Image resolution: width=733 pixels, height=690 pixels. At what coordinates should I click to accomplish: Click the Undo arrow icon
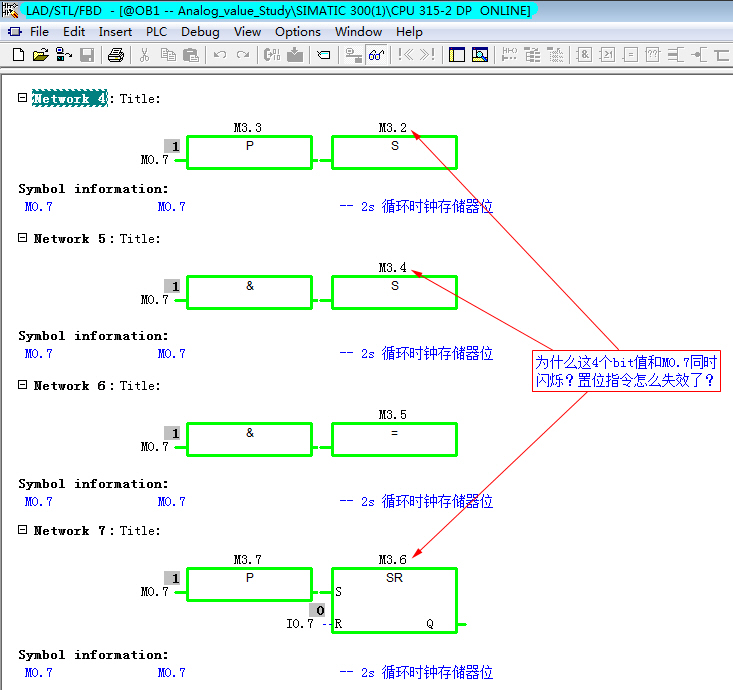(220, 55)
